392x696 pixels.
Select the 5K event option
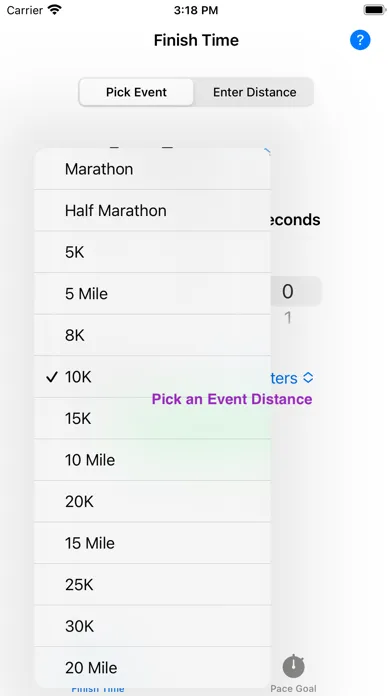(x=152, y=252)
